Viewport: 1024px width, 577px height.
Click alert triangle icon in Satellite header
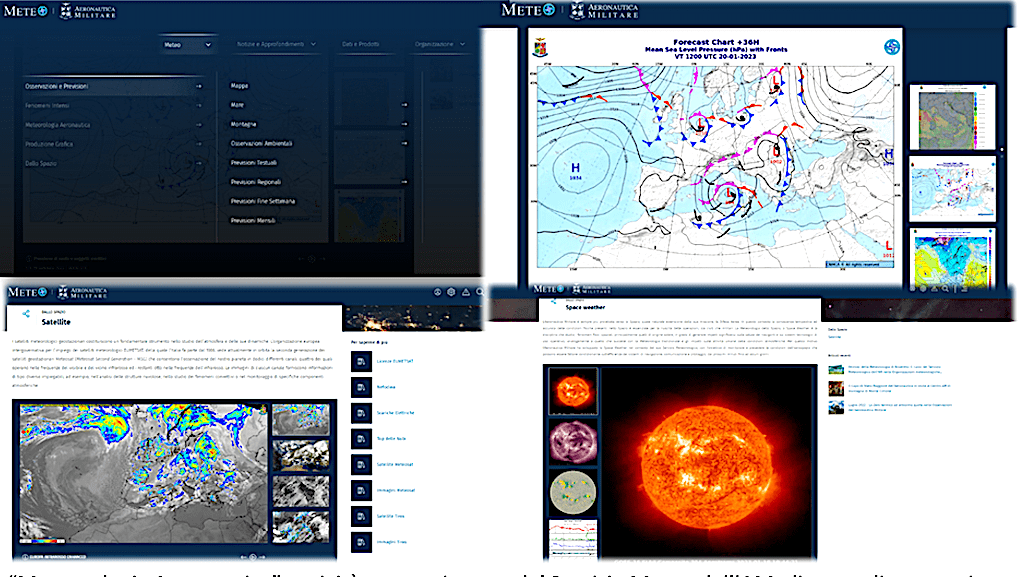coord(466,292)
